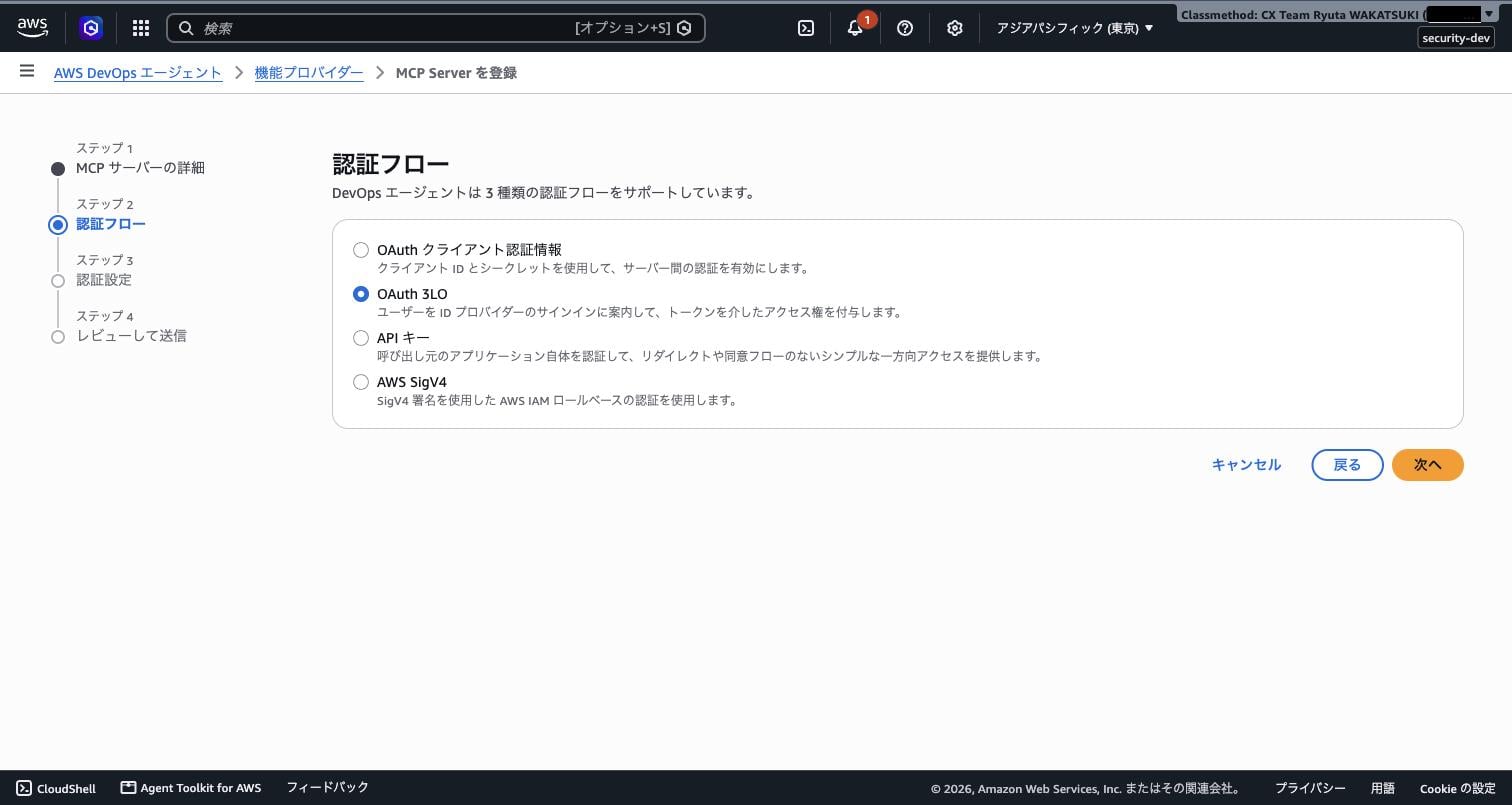1512x805 pixels.
Task: Open the AWS home logo
Action: [x=32, y=28]
